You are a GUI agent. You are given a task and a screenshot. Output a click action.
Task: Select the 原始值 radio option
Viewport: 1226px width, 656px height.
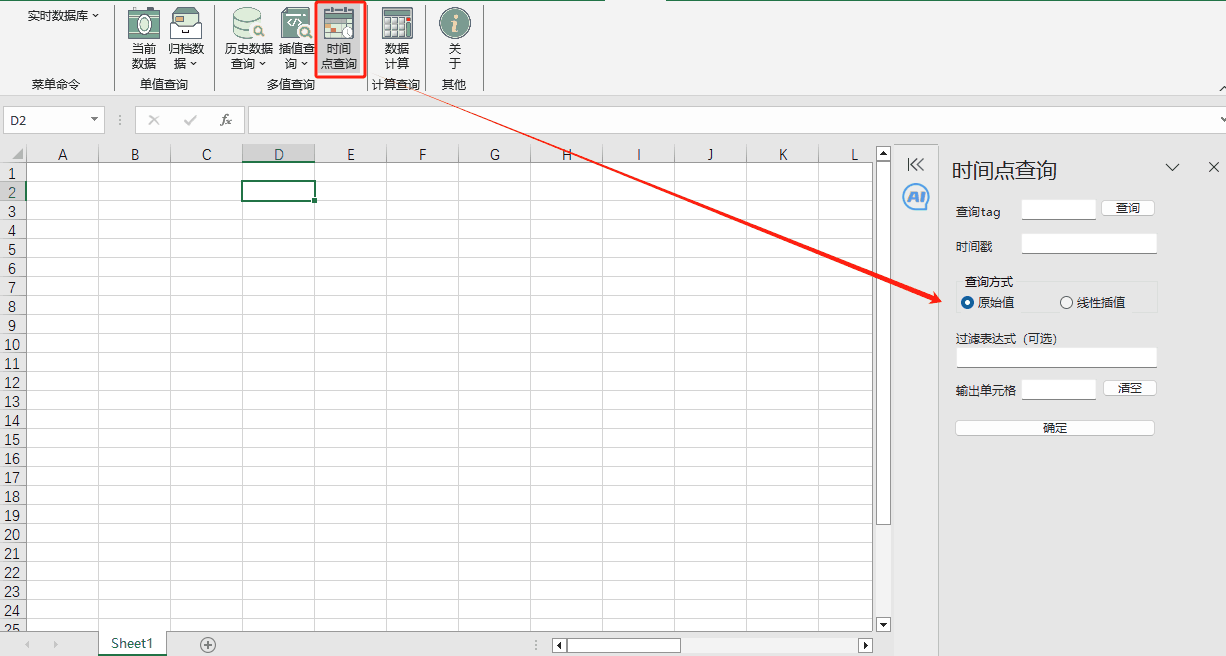[x=988, y=302]
